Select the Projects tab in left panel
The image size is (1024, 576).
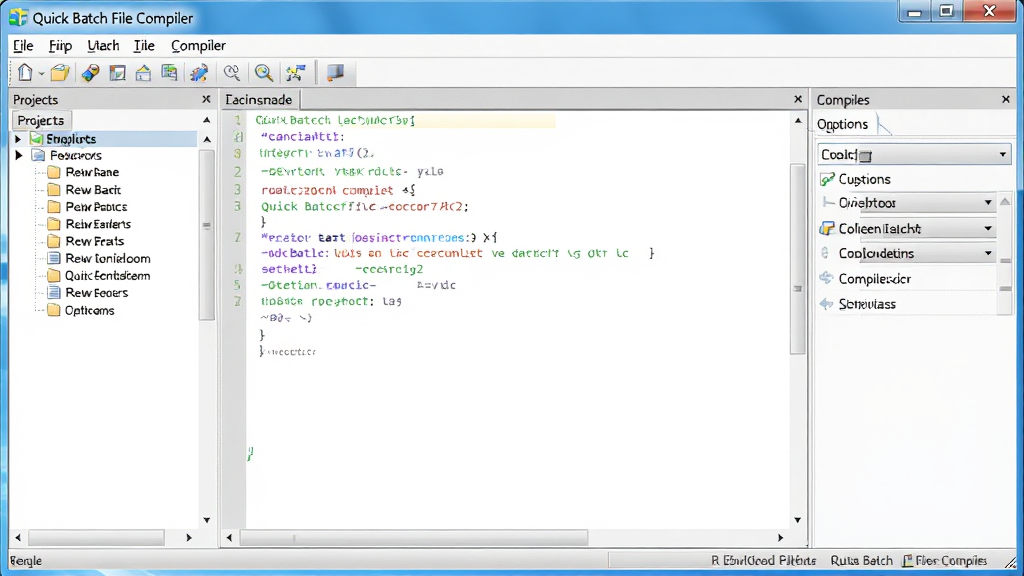click(x=40, y=120)
